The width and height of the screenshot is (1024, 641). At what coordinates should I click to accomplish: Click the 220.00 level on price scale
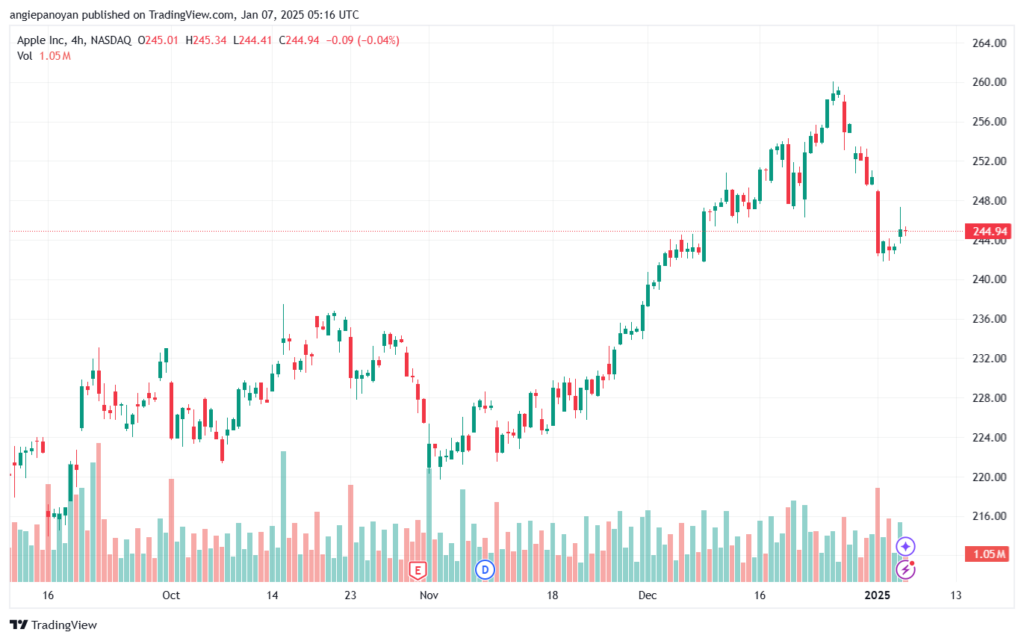(989, 477)
